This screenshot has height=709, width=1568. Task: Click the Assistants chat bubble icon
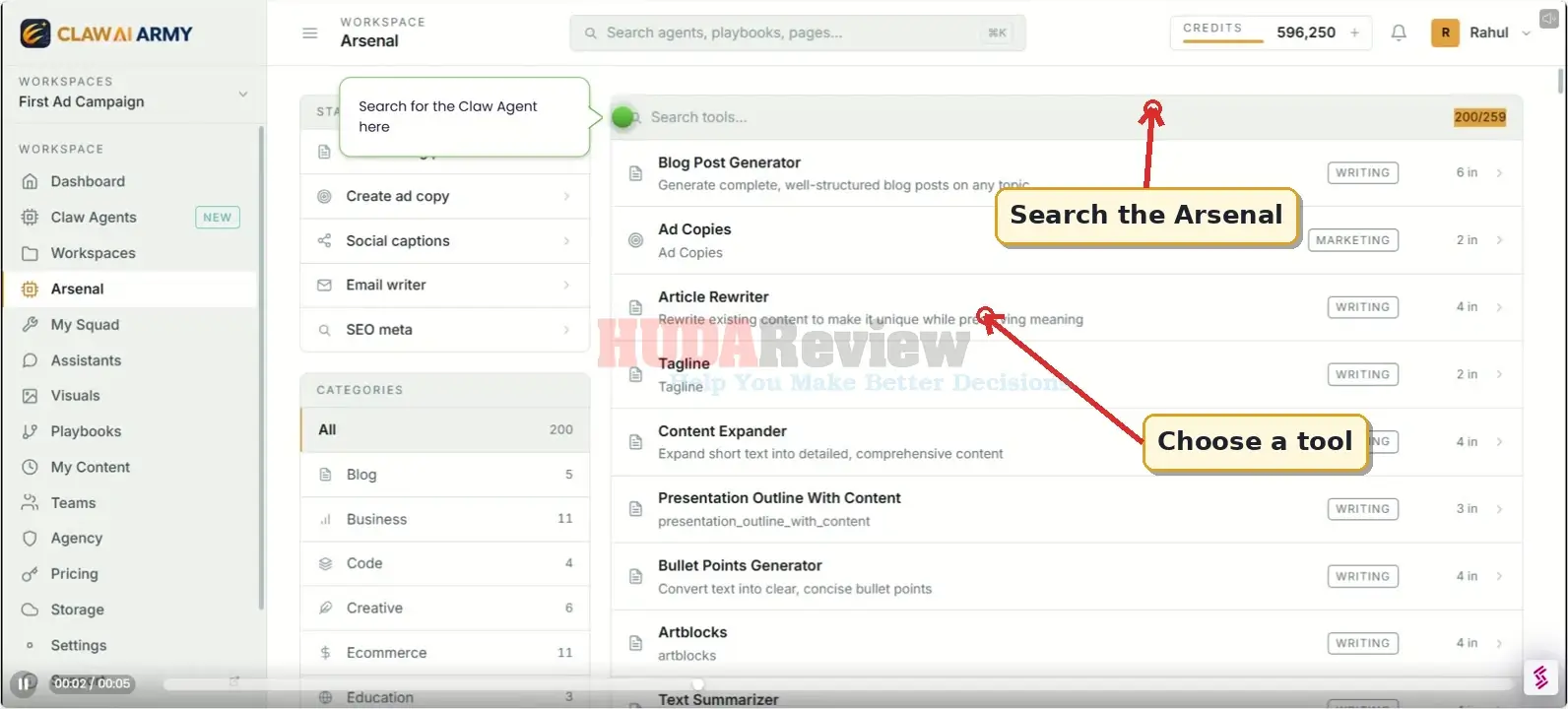point(30,360)
